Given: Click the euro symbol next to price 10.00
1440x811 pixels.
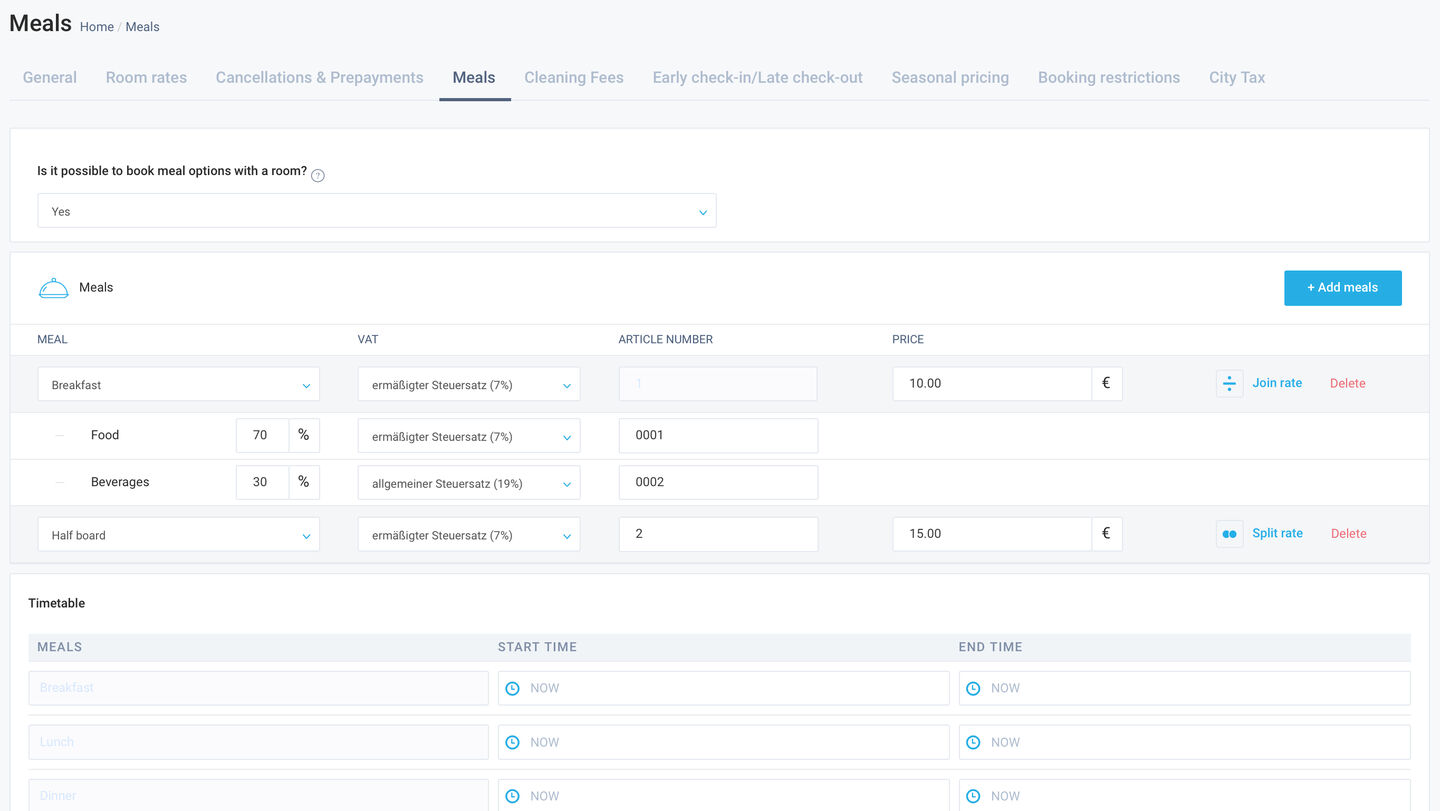Looking at the screenshot, I should pos(1107,383).
